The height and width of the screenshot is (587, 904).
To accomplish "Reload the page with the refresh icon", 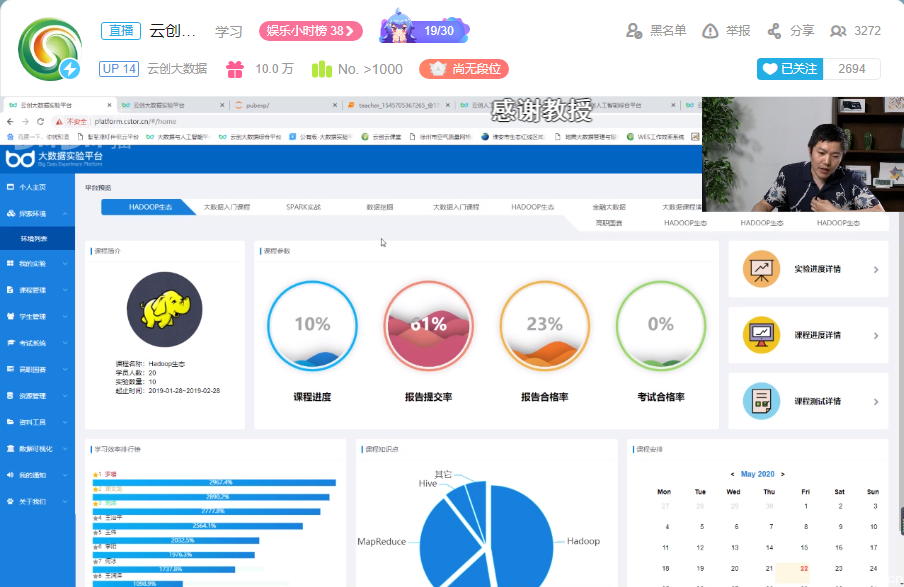I will pyautogui.click(x=40, y=122).
